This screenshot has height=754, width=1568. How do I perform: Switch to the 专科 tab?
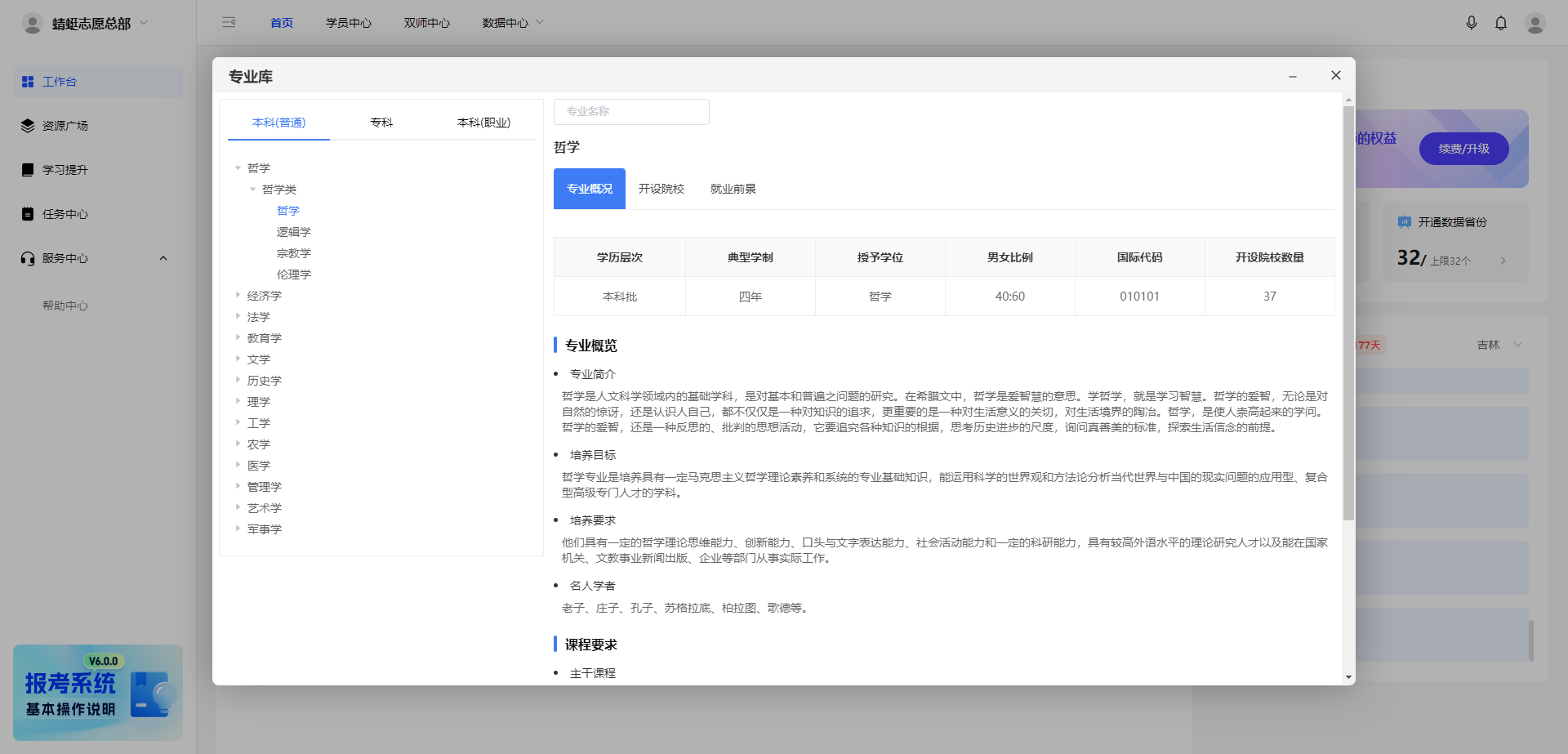click(x=381, y=122)
